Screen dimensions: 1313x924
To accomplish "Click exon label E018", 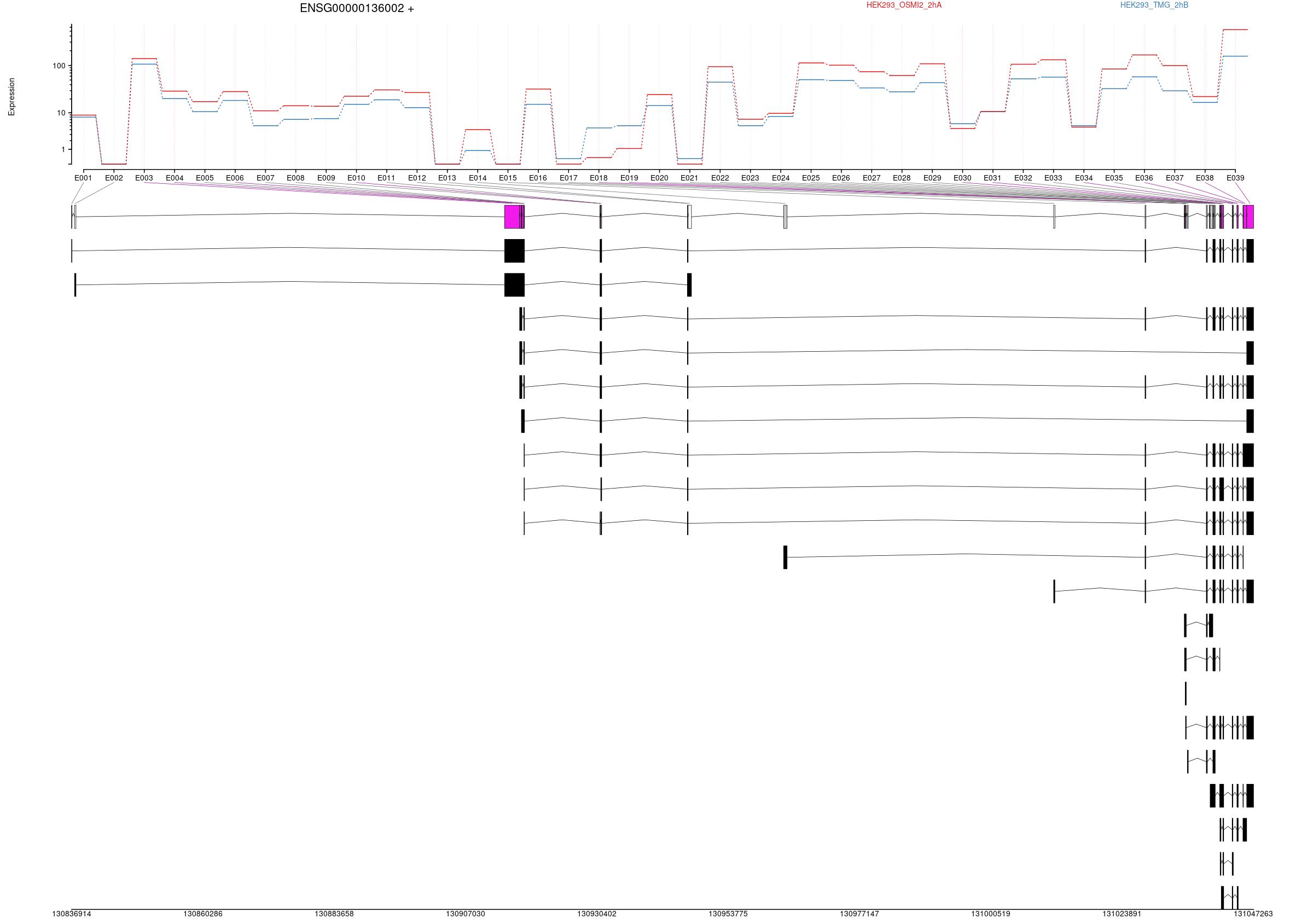I will tap(599, 178).
